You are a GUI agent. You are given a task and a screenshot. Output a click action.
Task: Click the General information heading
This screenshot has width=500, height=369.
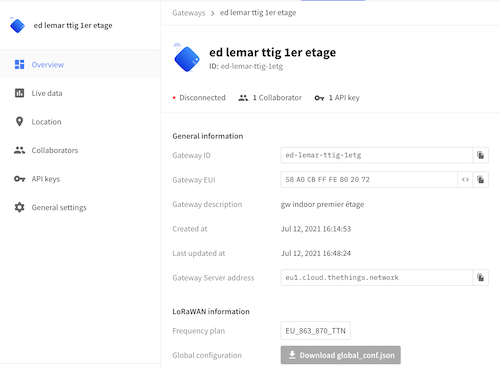pyautogui.click(x=208, y=136)
